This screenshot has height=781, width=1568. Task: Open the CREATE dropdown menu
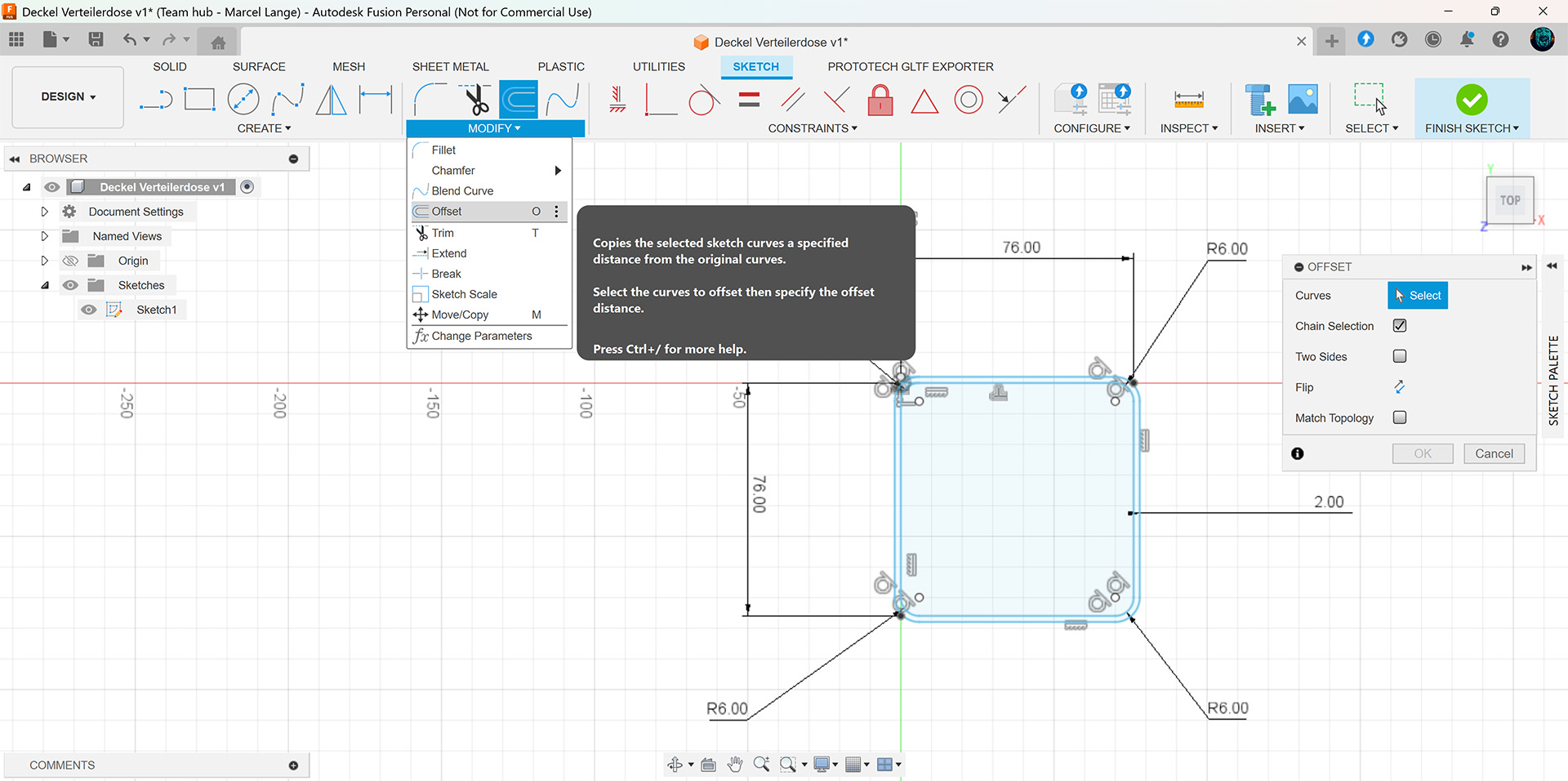click(264, 128)
